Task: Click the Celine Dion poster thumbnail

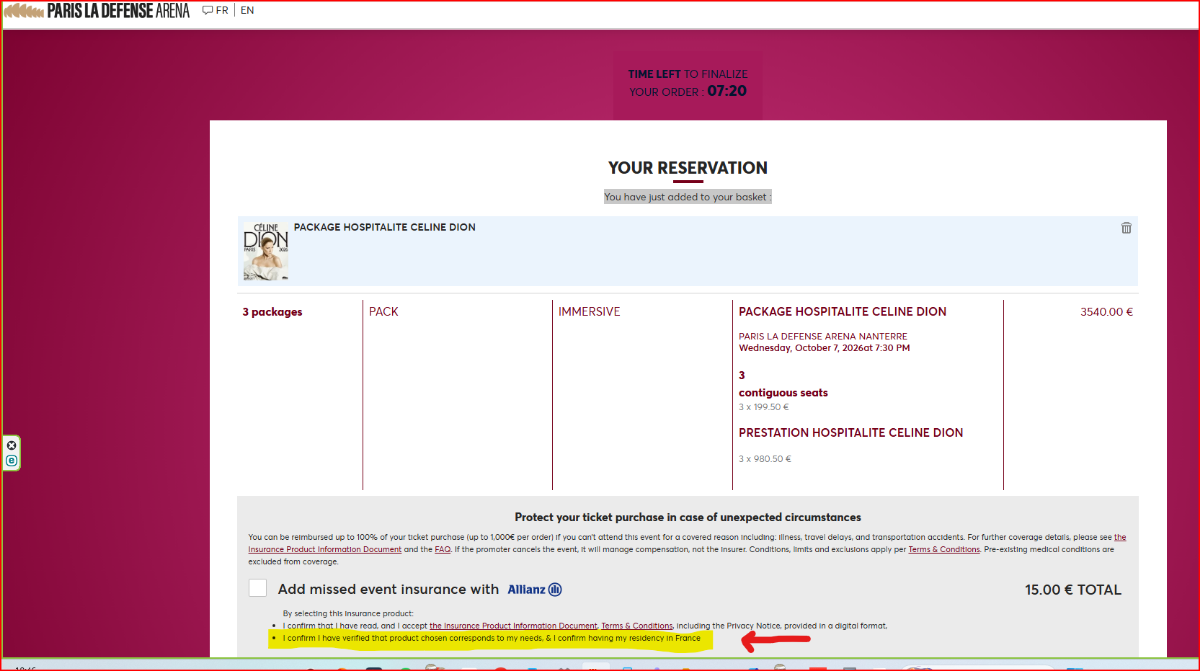Action: (265, 250)
